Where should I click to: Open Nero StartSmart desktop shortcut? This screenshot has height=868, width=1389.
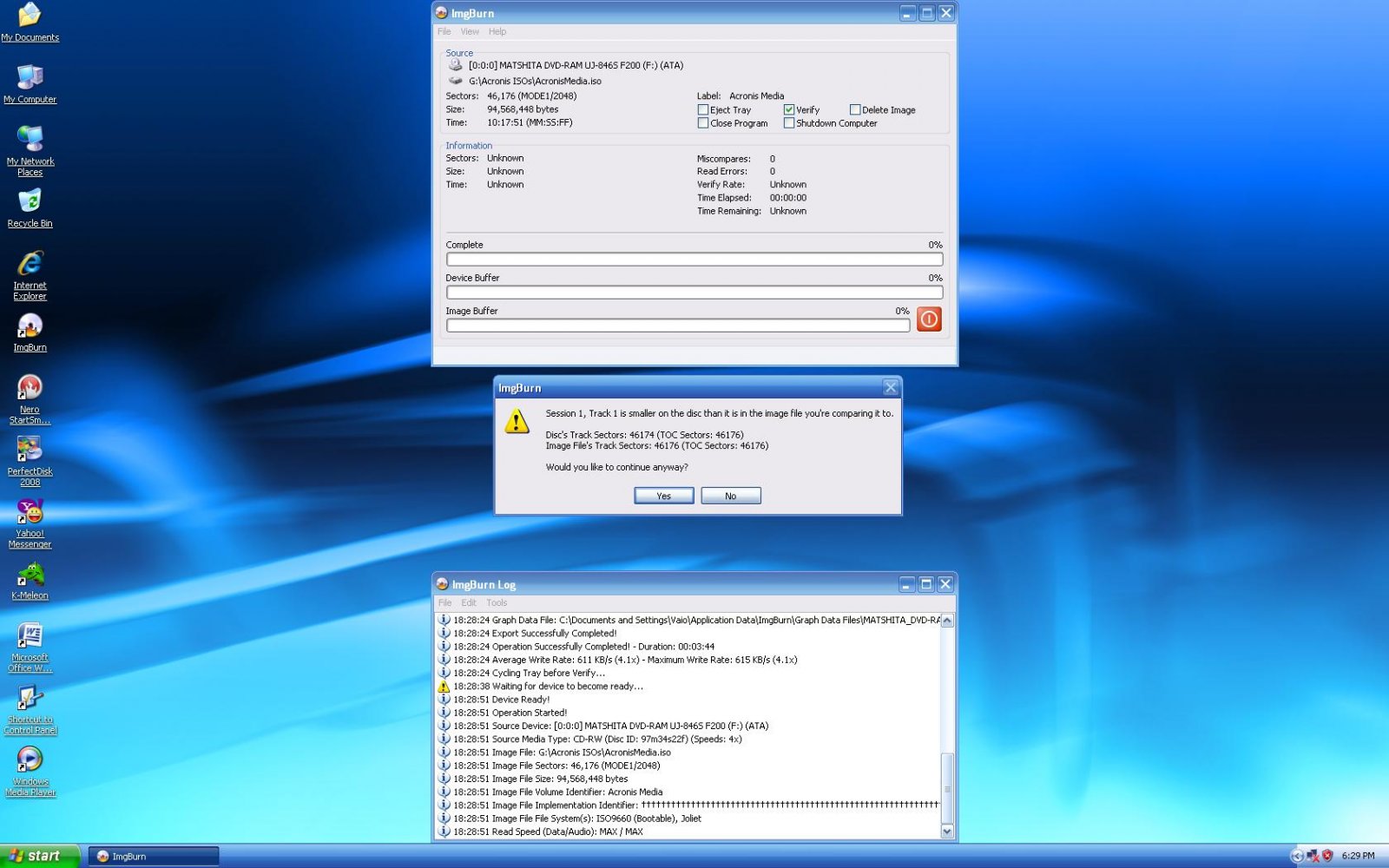[30, 399]
